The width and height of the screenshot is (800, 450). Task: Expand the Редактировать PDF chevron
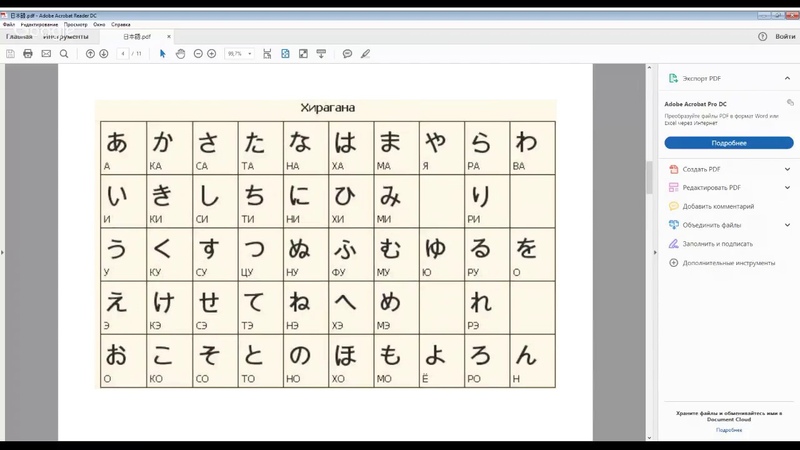point(787,187)
